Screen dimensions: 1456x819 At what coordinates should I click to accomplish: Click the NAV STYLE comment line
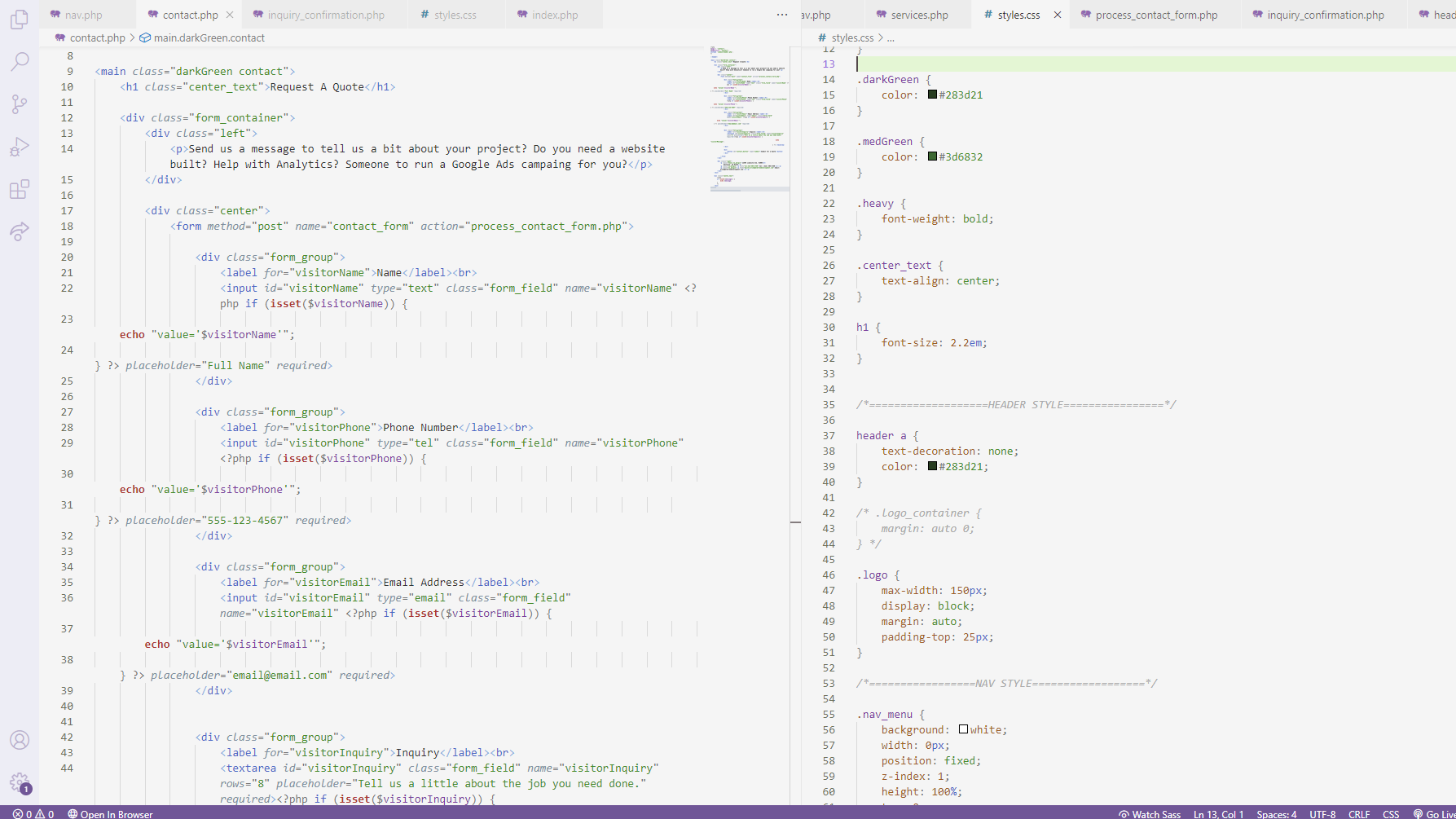[1006, 683]
